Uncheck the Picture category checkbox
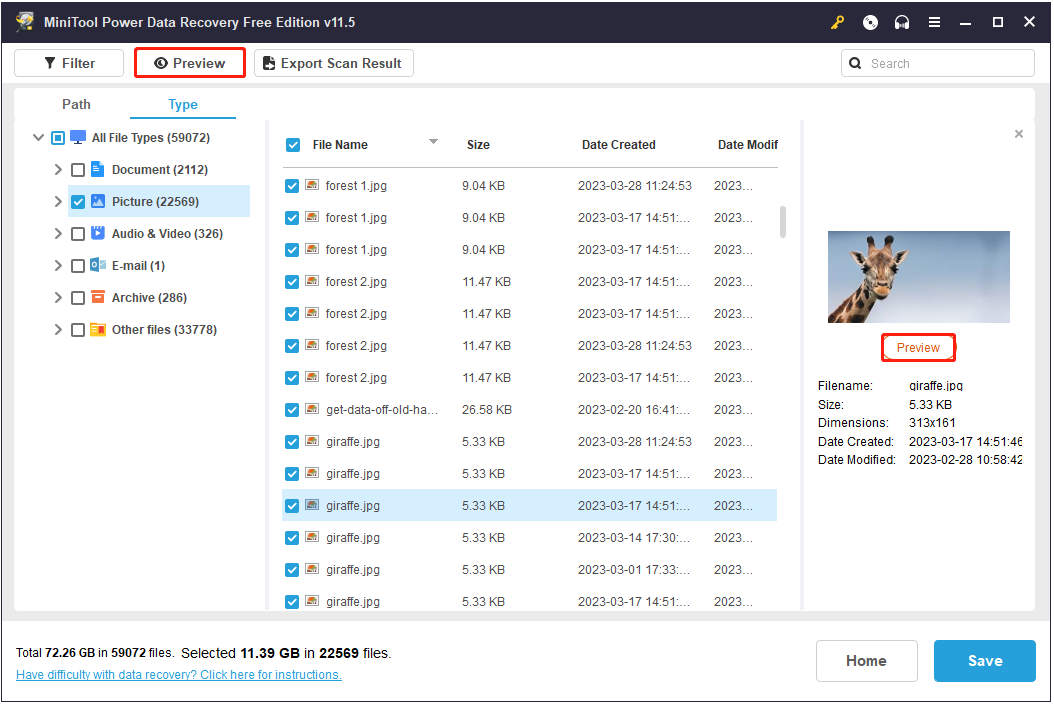 [x=78, y=202]
